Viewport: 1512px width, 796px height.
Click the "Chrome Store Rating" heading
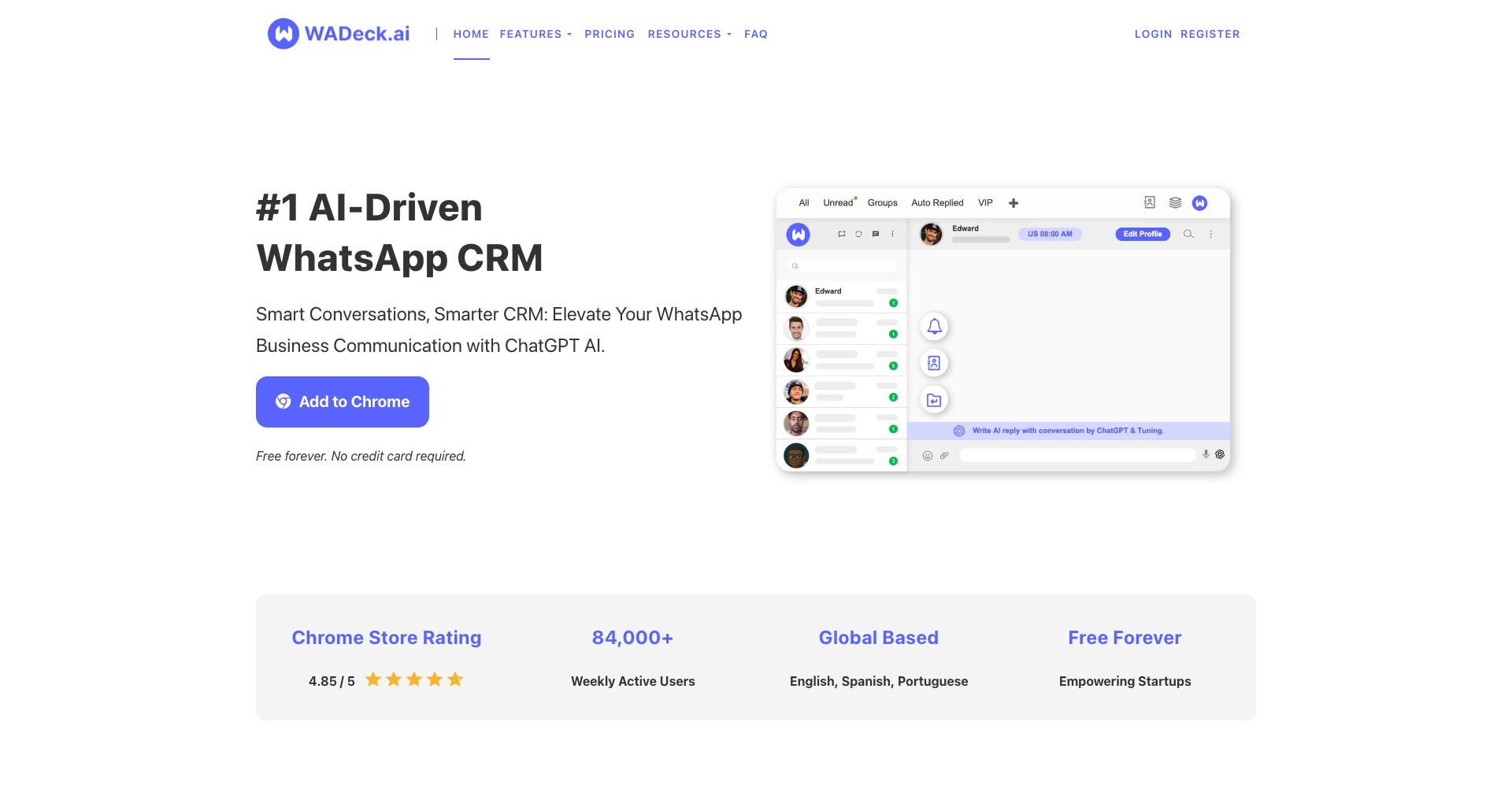387,638
